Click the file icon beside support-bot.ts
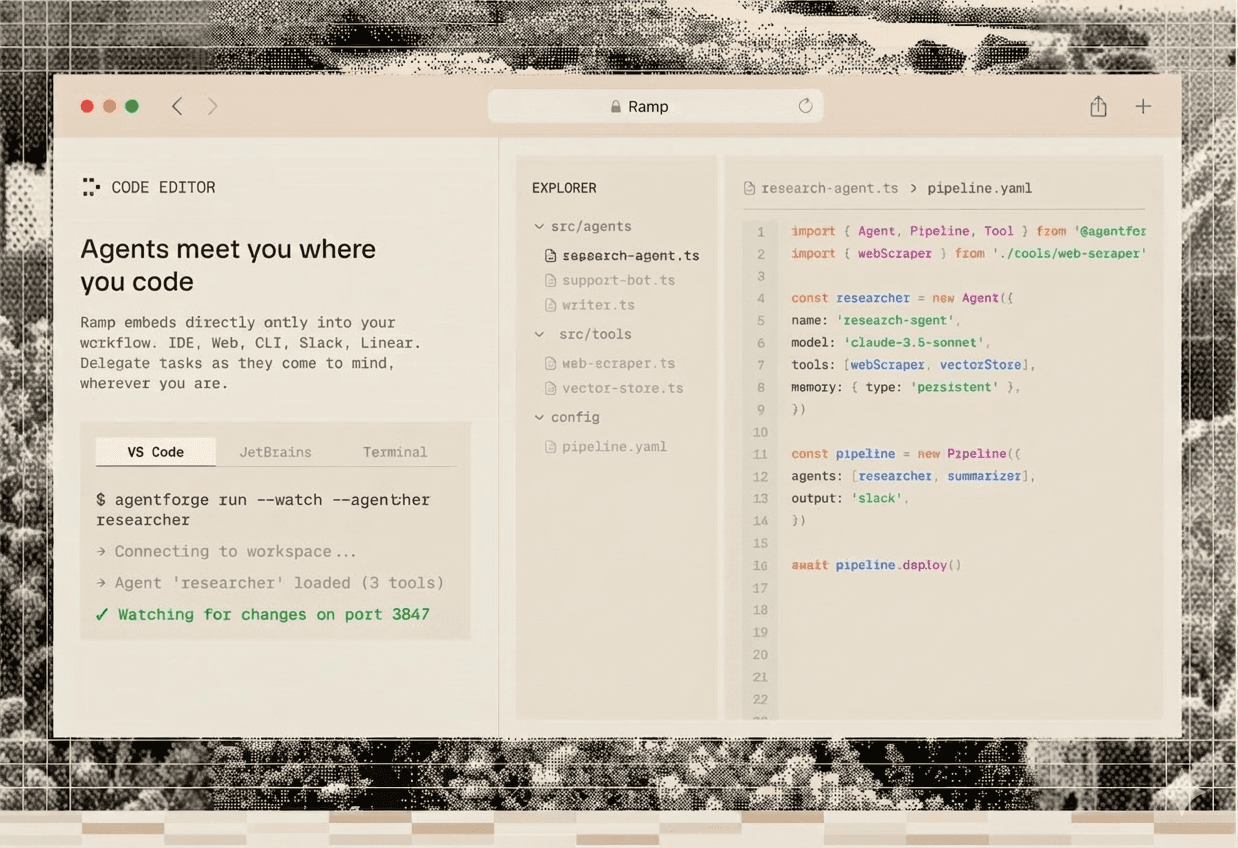 point(550,280)
